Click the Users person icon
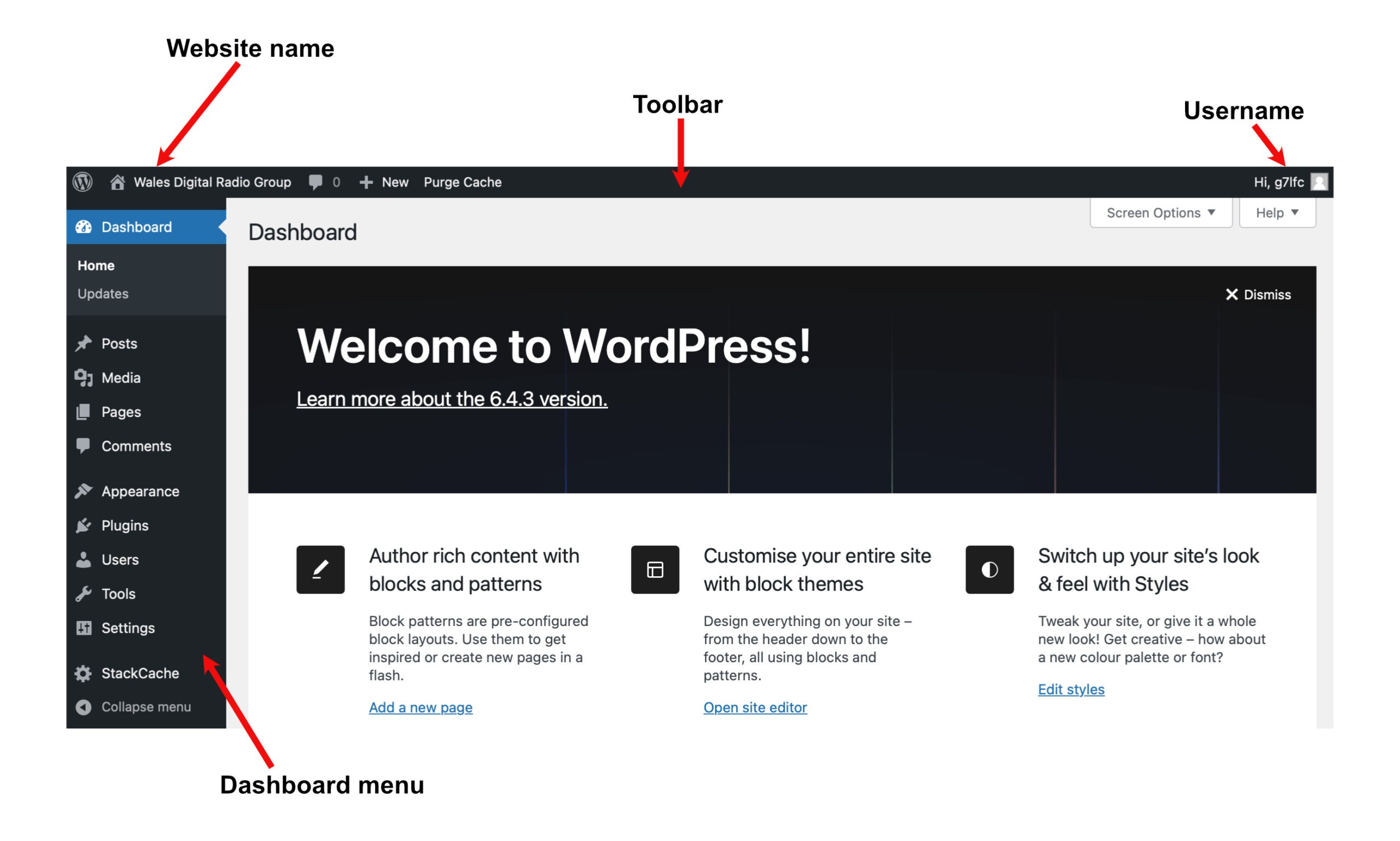Viewport: 1400px width, 841px height. (x=83, y=559)
